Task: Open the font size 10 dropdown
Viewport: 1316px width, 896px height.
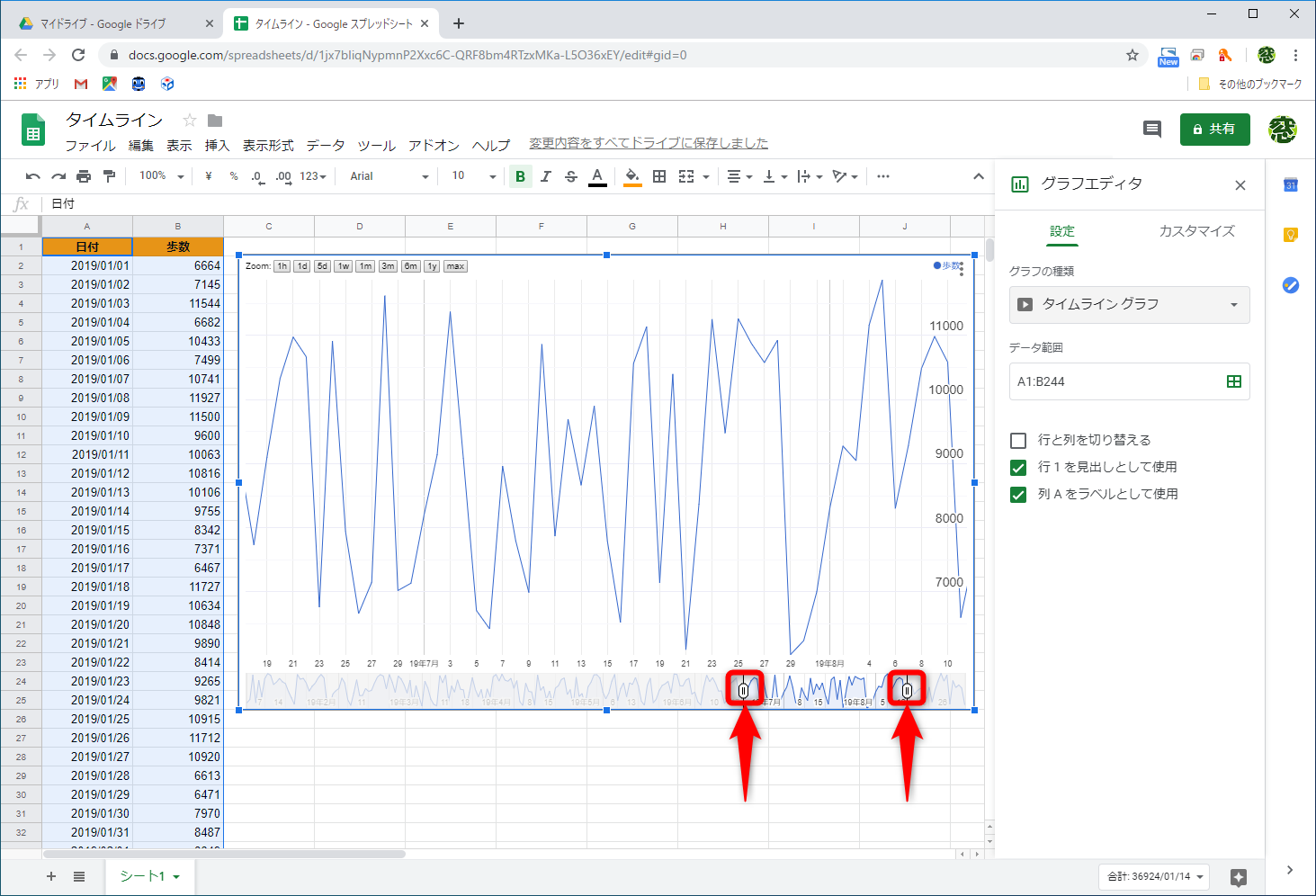Action: [474, 176]
